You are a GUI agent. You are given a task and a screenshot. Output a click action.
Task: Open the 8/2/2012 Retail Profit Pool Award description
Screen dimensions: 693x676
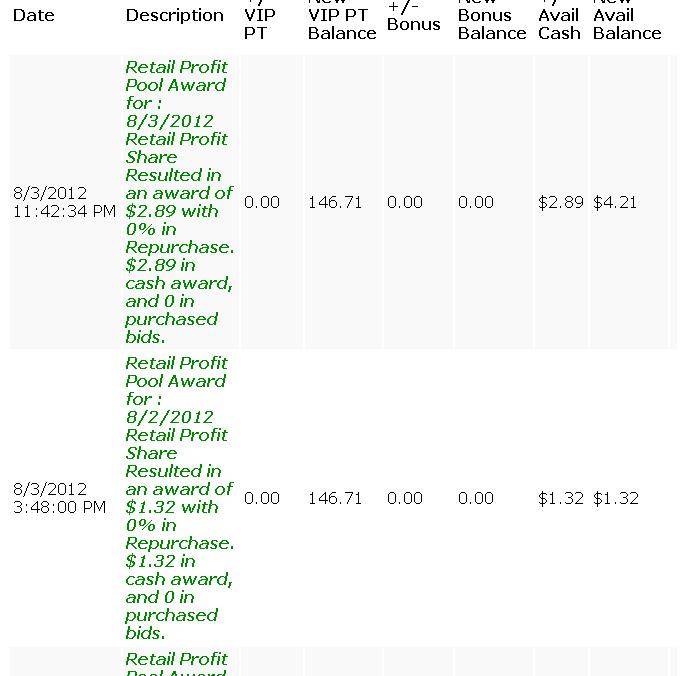pyautogui.click(x=179, y=498)
